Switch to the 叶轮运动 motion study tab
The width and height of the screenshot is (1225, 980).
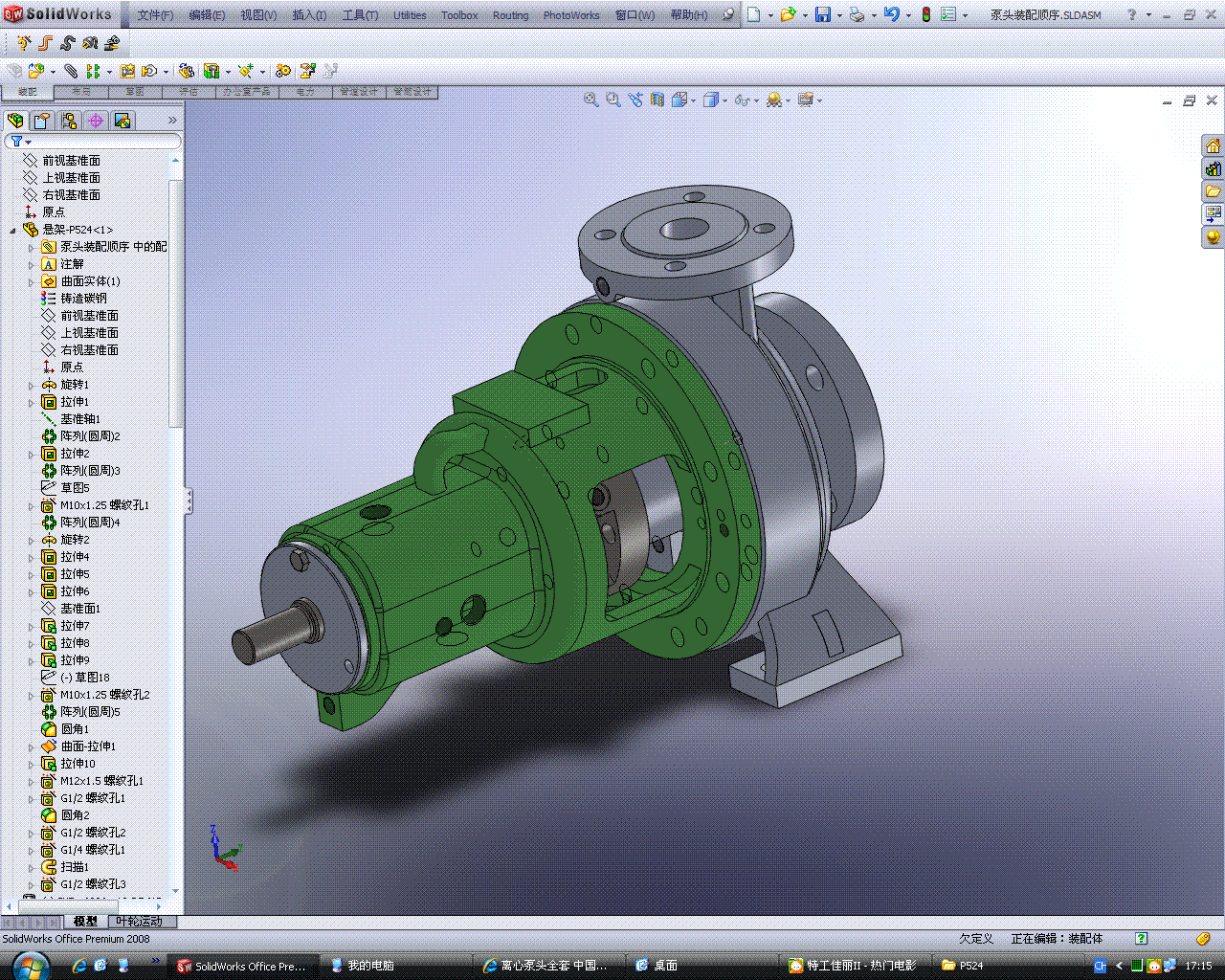click(140, 922)
